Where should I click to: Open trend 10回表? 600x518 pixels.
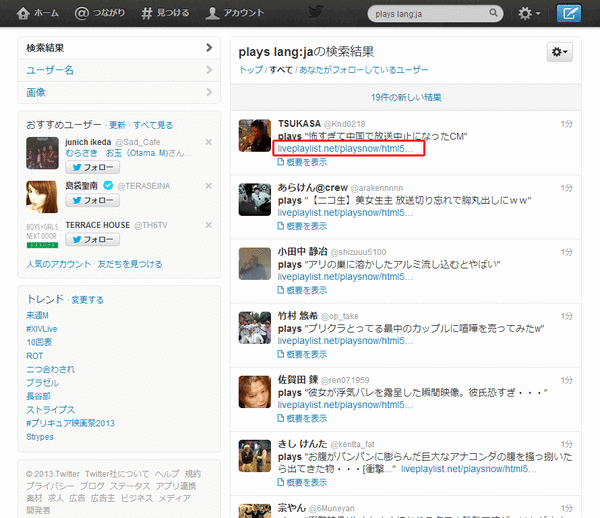pos(39,342)
